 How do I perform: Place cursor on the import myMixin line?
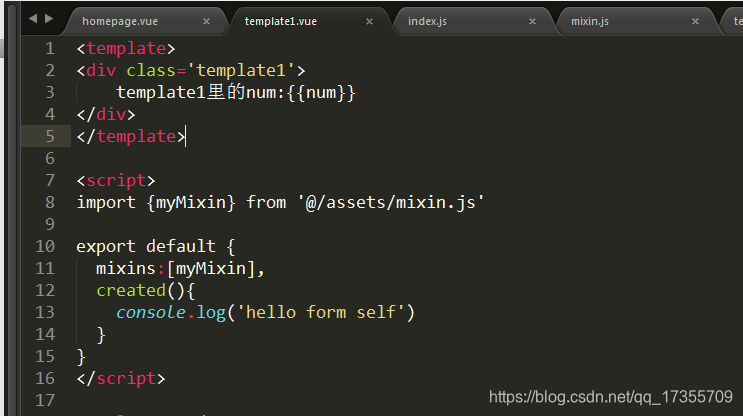coord(281,203)
